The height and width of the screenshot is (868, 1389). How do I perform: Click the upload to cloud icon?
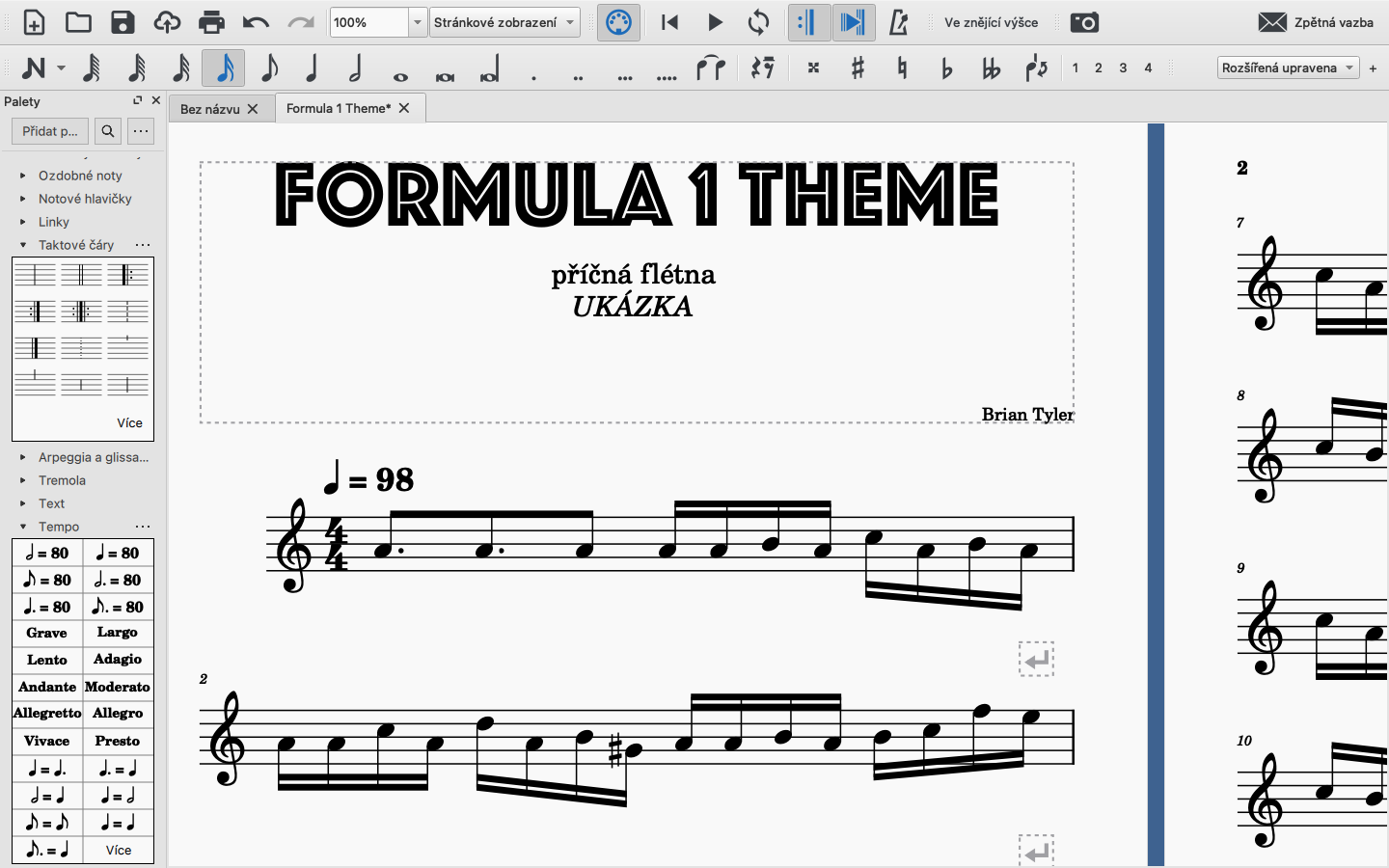pyautogui.click(x=167, y=22)
